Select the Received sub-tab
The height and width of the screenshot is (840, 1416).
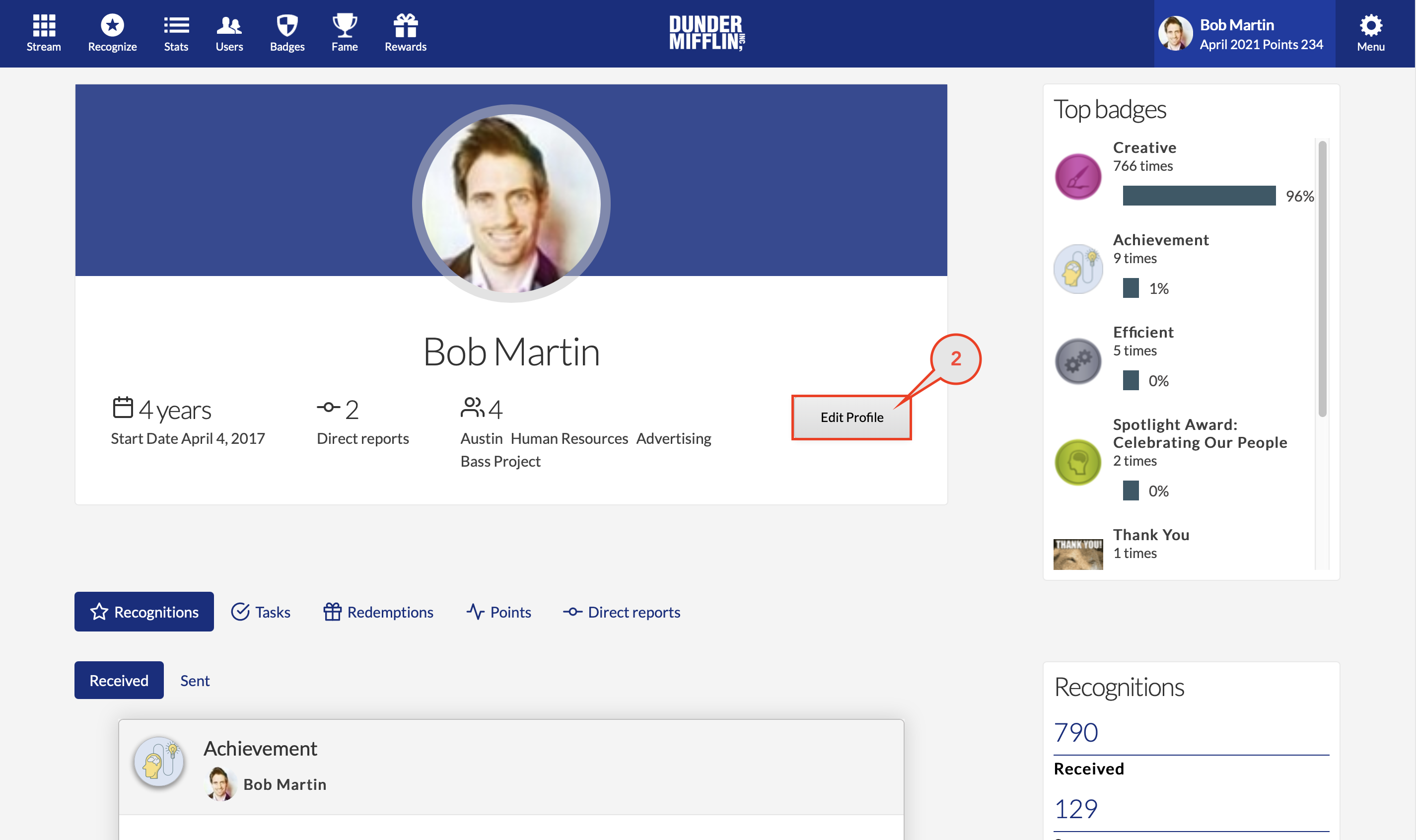point(119,680)
